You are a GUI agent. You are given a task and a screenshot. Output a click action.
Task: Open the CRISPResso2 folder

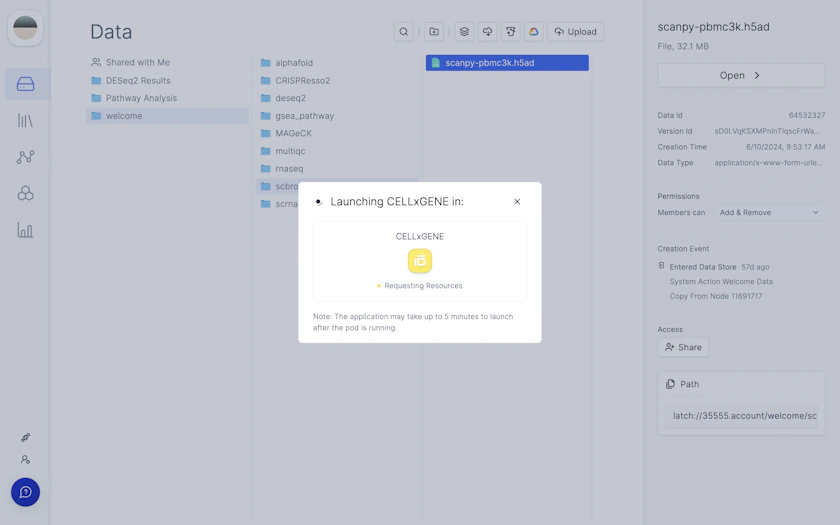click(338, 80)
